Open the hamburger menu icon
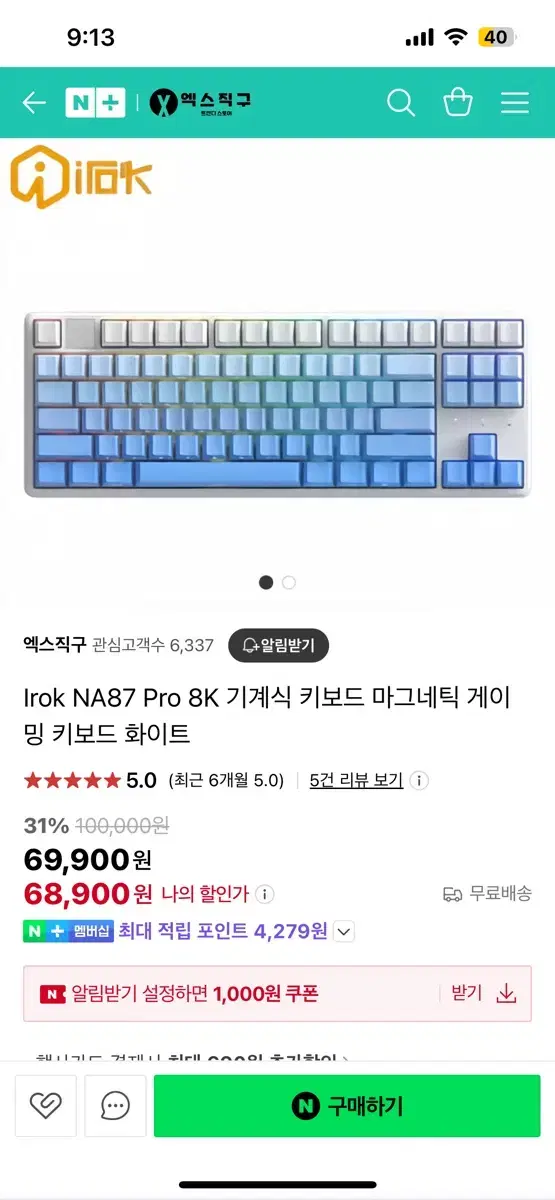 [515, 102]
